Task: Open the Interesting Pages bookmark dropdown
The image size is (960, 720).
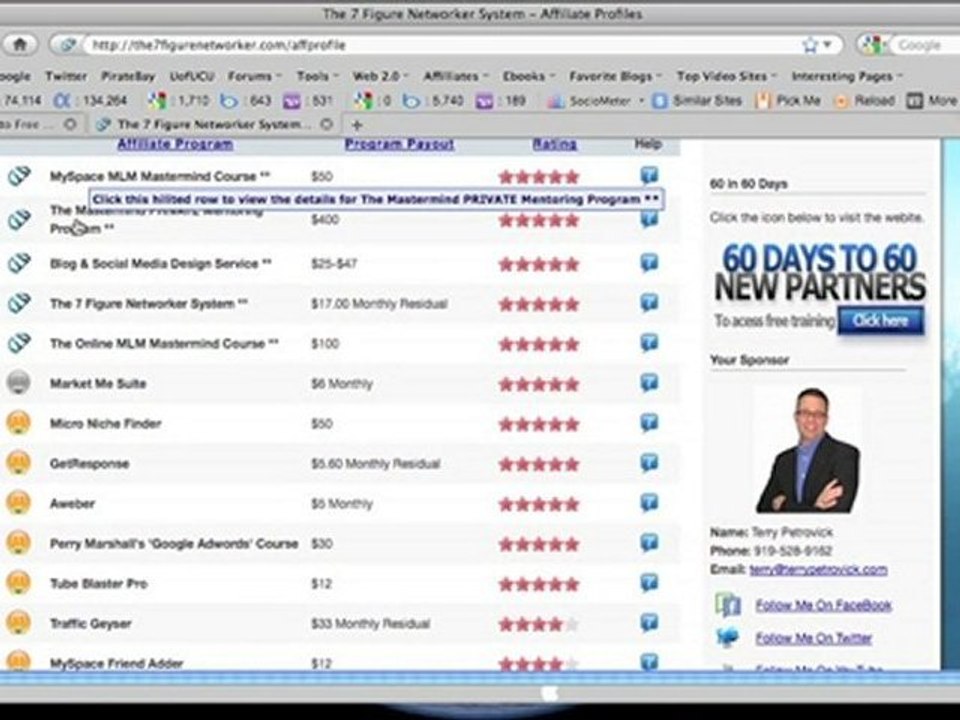Action: click(847, 77)
